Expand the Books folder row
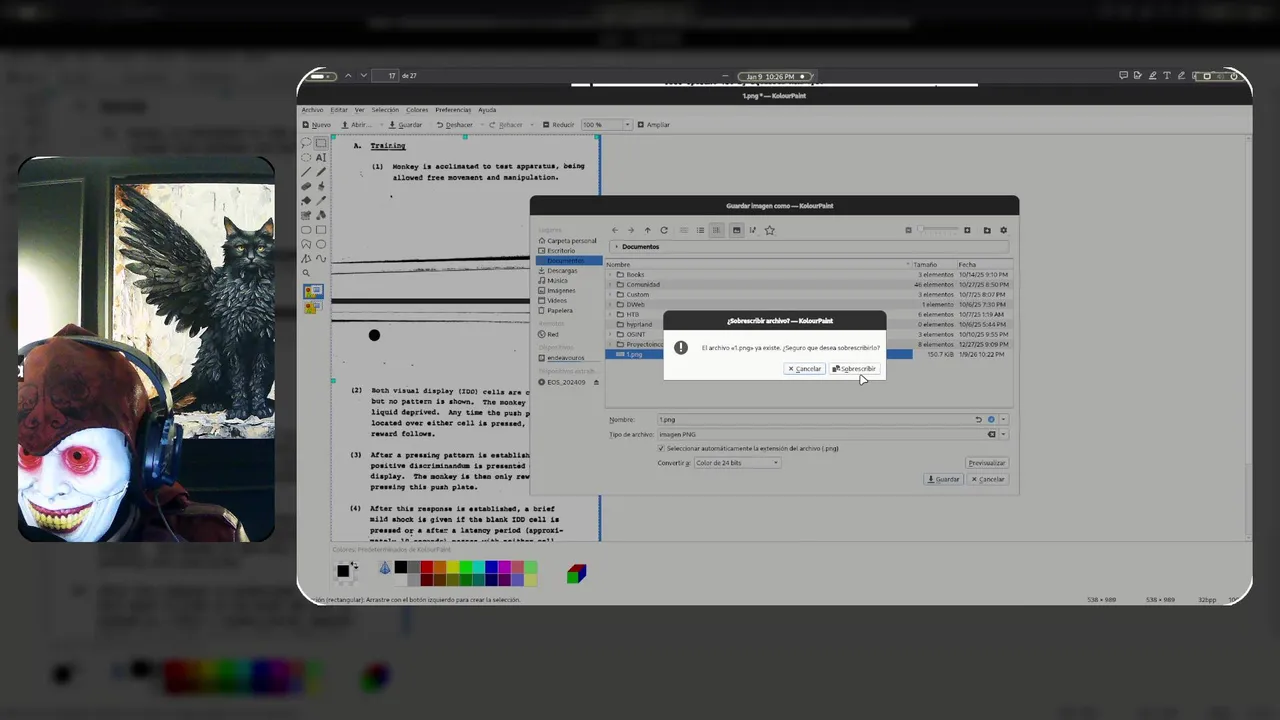 tap(610, 274)
